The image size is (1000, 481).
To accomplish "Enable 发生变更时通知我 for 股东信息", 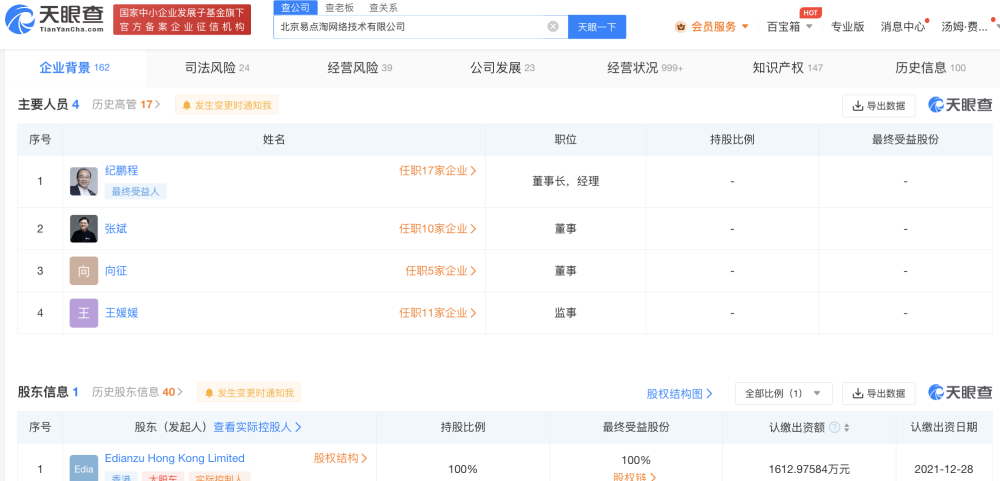I will (249, 393).
